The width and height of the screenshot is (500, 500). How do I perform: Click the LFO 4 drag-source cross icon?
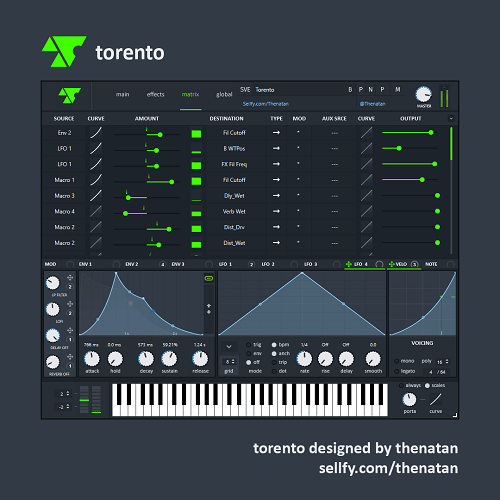349,264
